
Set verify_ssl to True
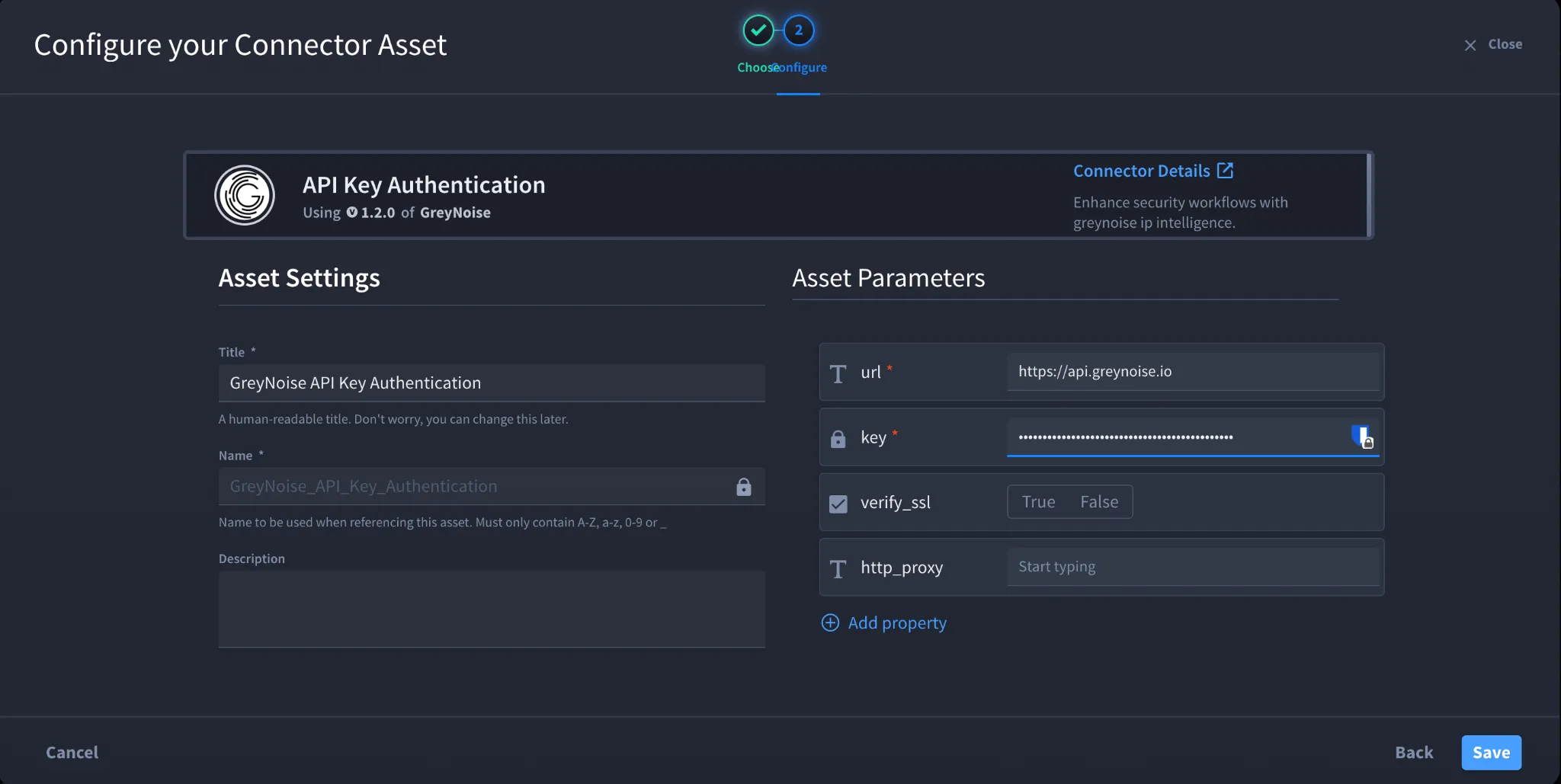point(1038,502)
